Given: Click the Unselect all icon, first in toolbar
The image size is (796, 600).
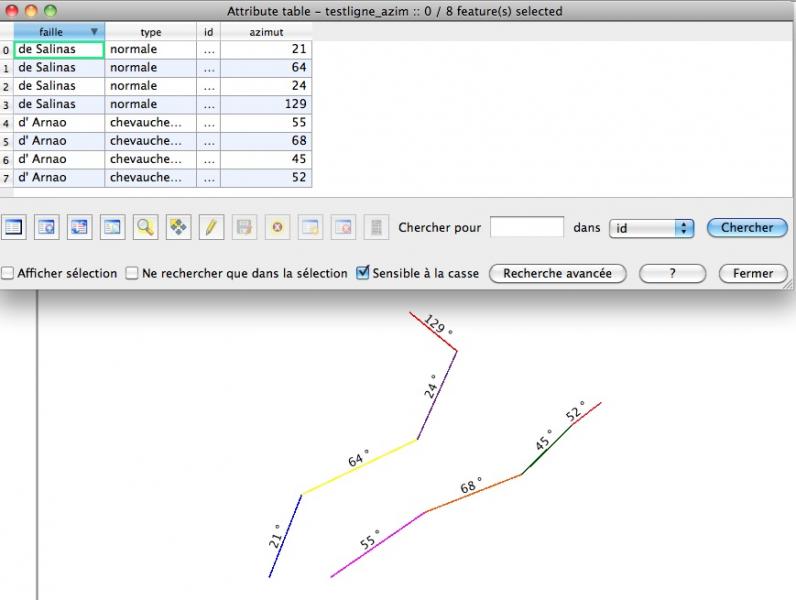Looking at the screenshot, I should tap(14, 228).
